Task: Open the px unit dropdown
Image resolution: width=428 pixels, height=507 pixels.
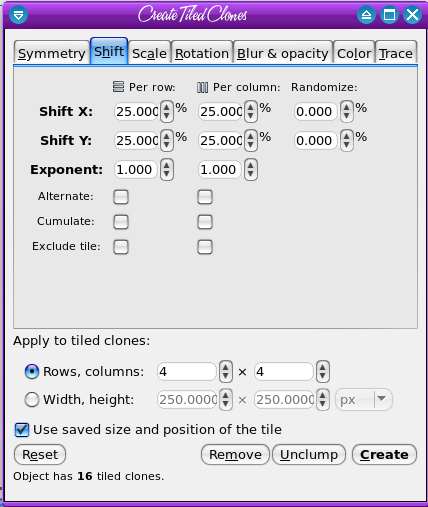Action: coord(364,399)
